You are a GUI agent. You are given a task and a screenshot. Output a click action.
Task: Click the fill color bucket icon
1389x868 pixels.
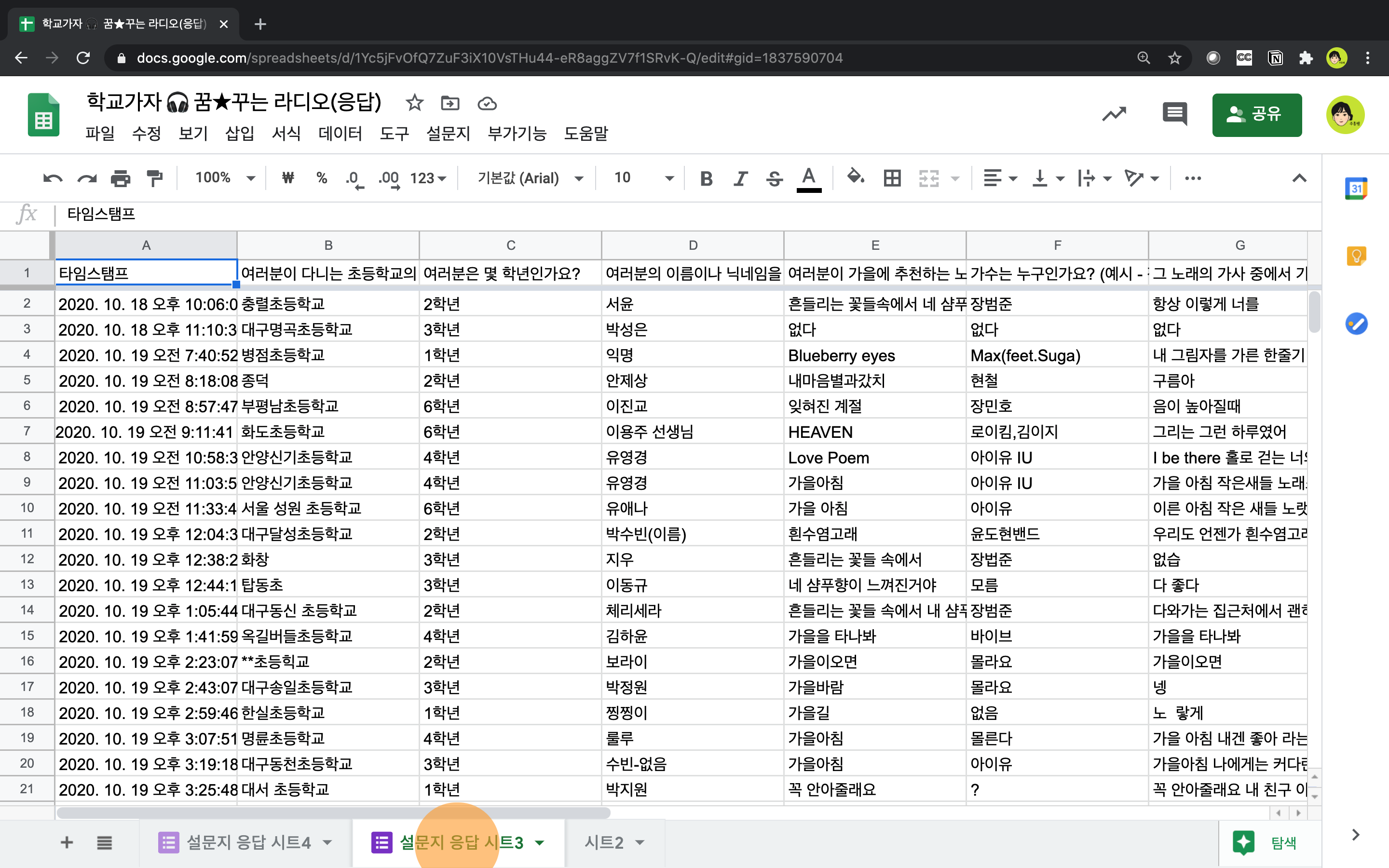(x=855, y=177)
